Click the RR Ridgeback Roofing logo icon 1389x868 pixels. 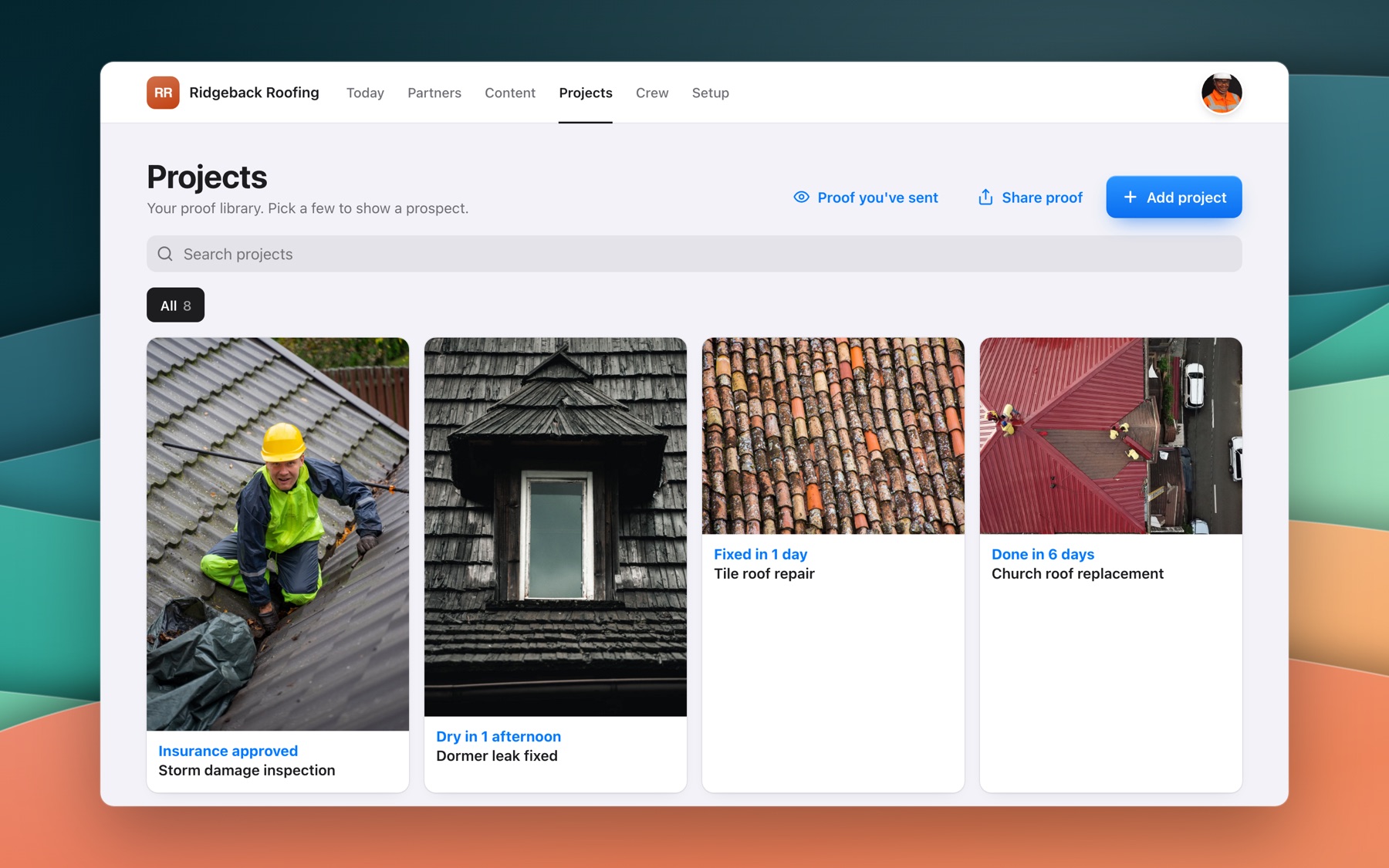point(163,93)
